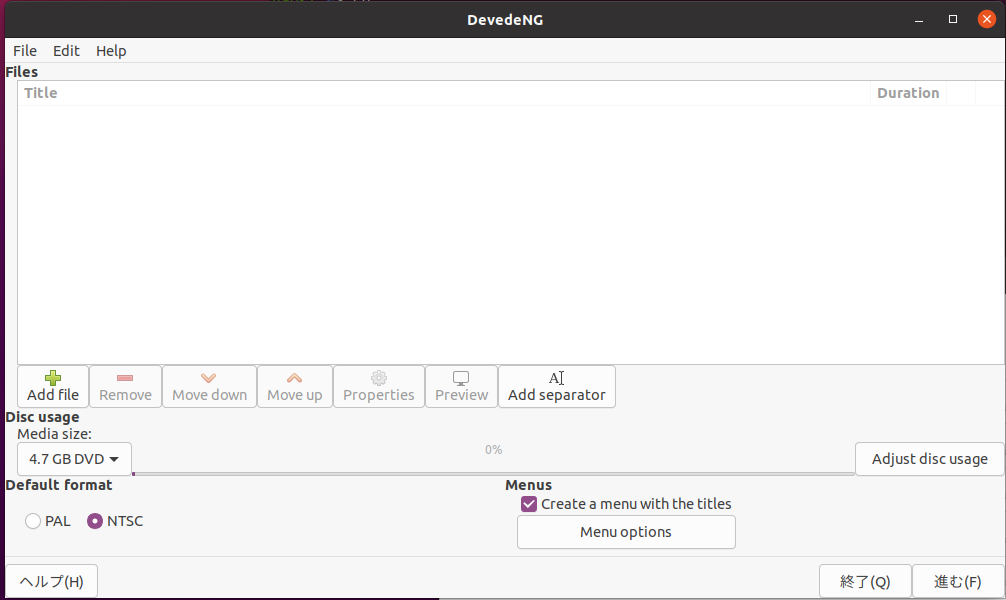1006x600 pixels.
Task: Toggle Create a menu with the titles
Action: pyautogui.click(x=529, y=504)
